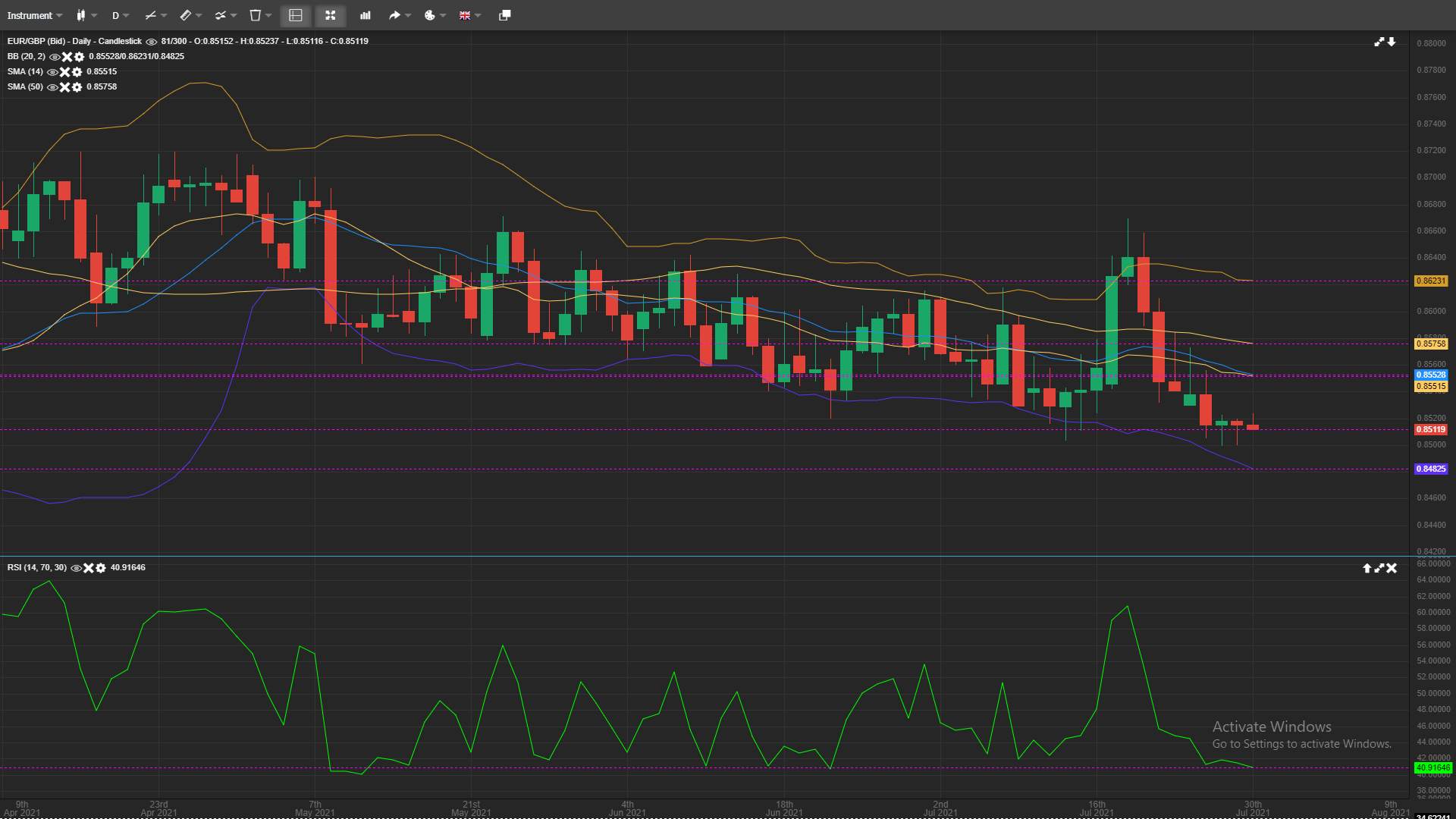Remove the SMA (14) indicator

point(64,72)
